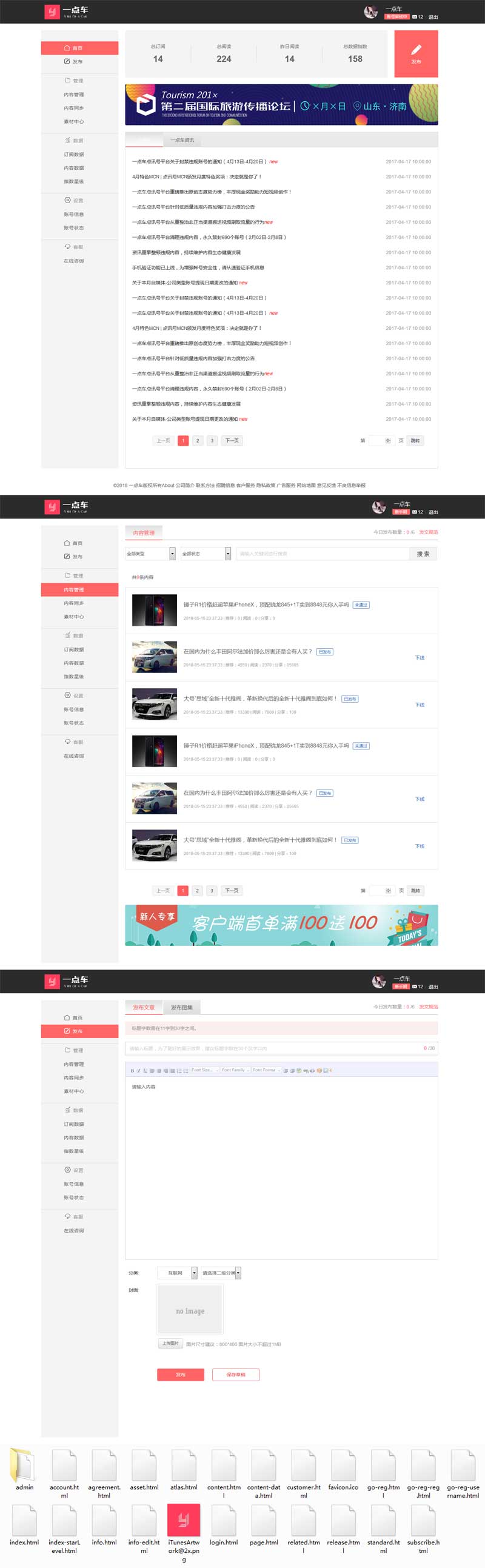Screen dimensions: 485x1568
Task: Click the red 发布 submit button
Action: click(181, 1375)
